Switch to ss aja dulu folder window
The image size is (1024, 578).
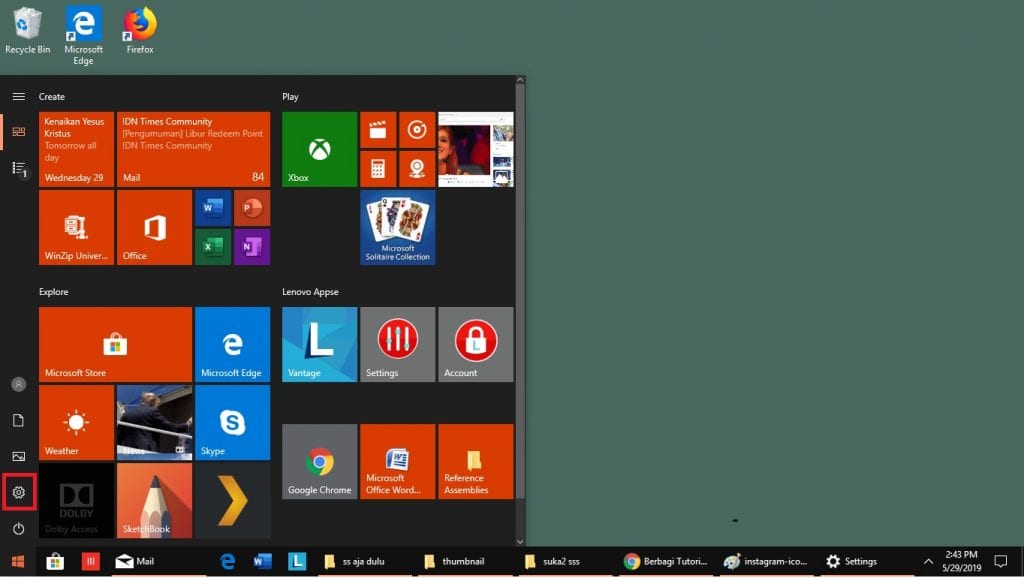(x=363, y=562)
